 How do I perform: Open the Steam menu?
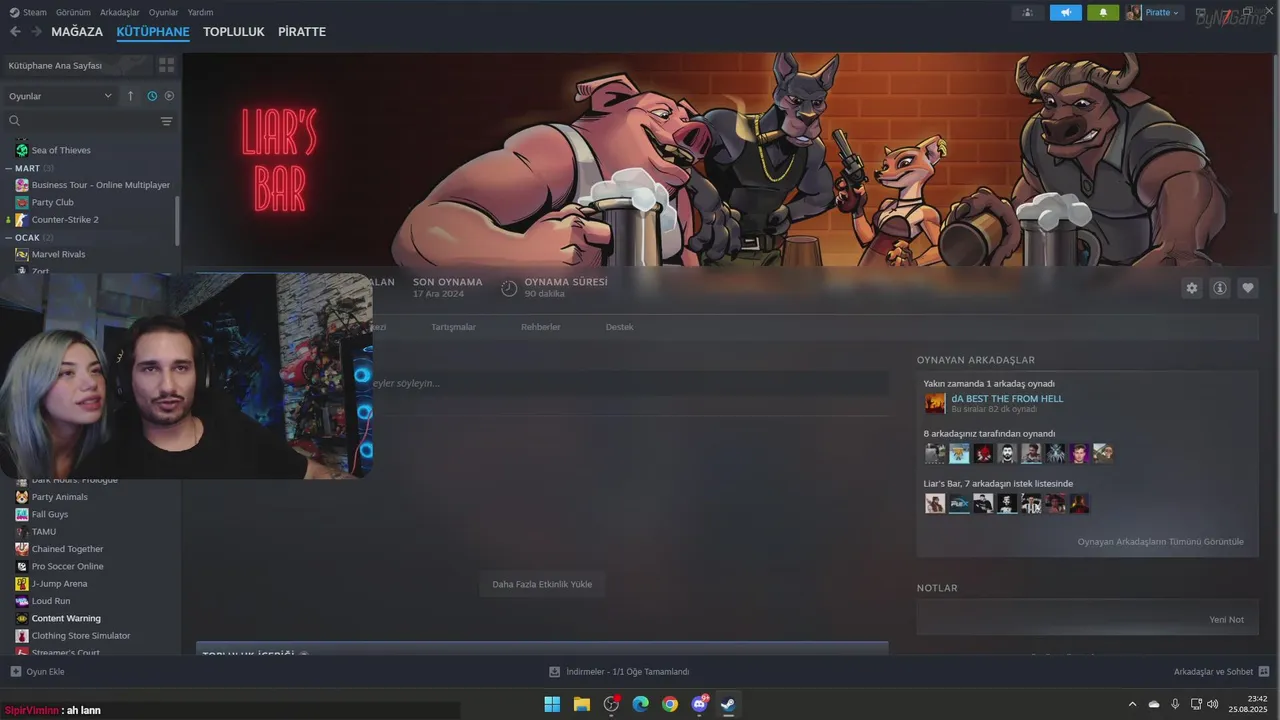point(29,12)
